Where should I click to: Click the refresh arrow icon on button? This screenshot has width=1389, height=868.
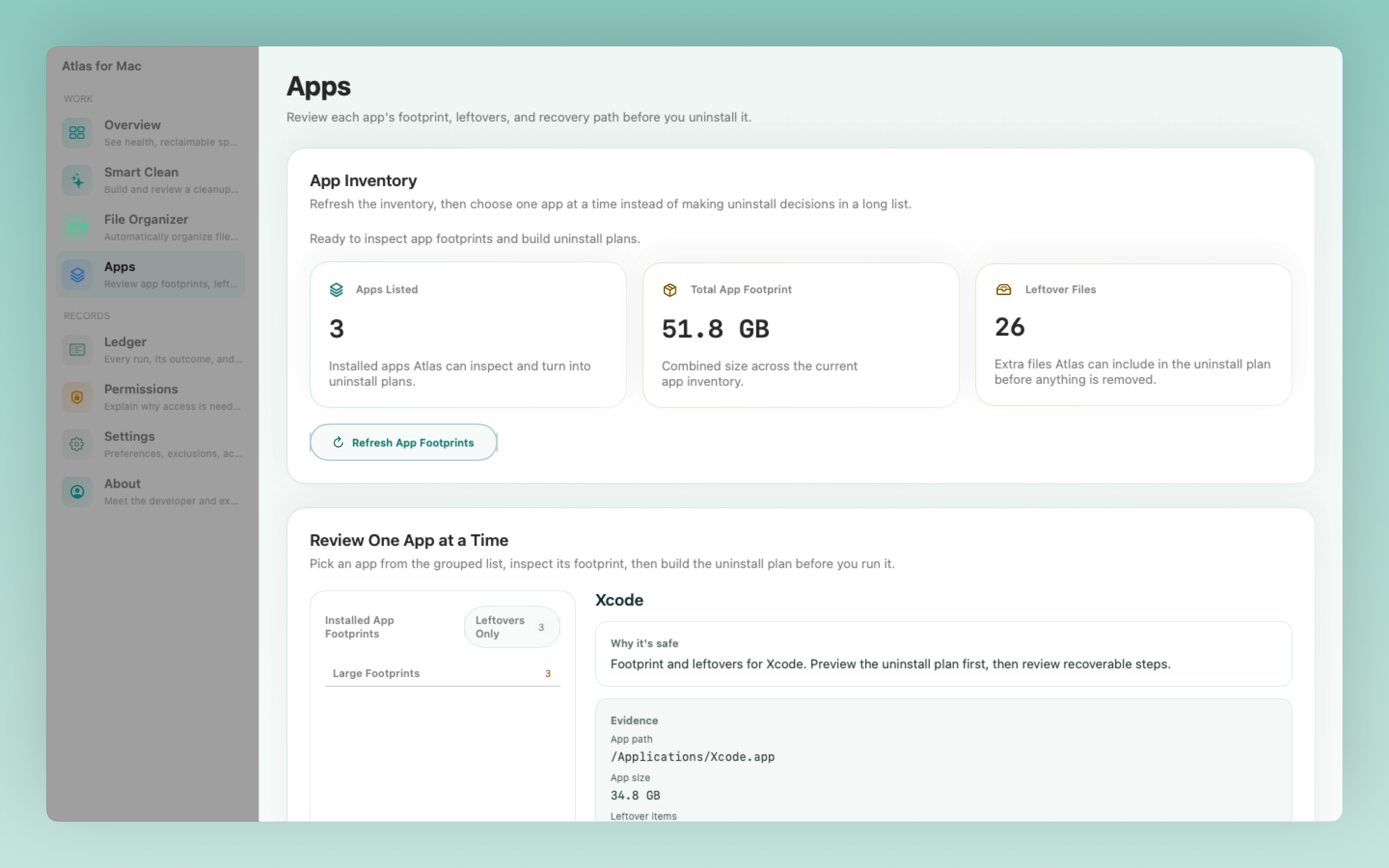tap(338, 442)
